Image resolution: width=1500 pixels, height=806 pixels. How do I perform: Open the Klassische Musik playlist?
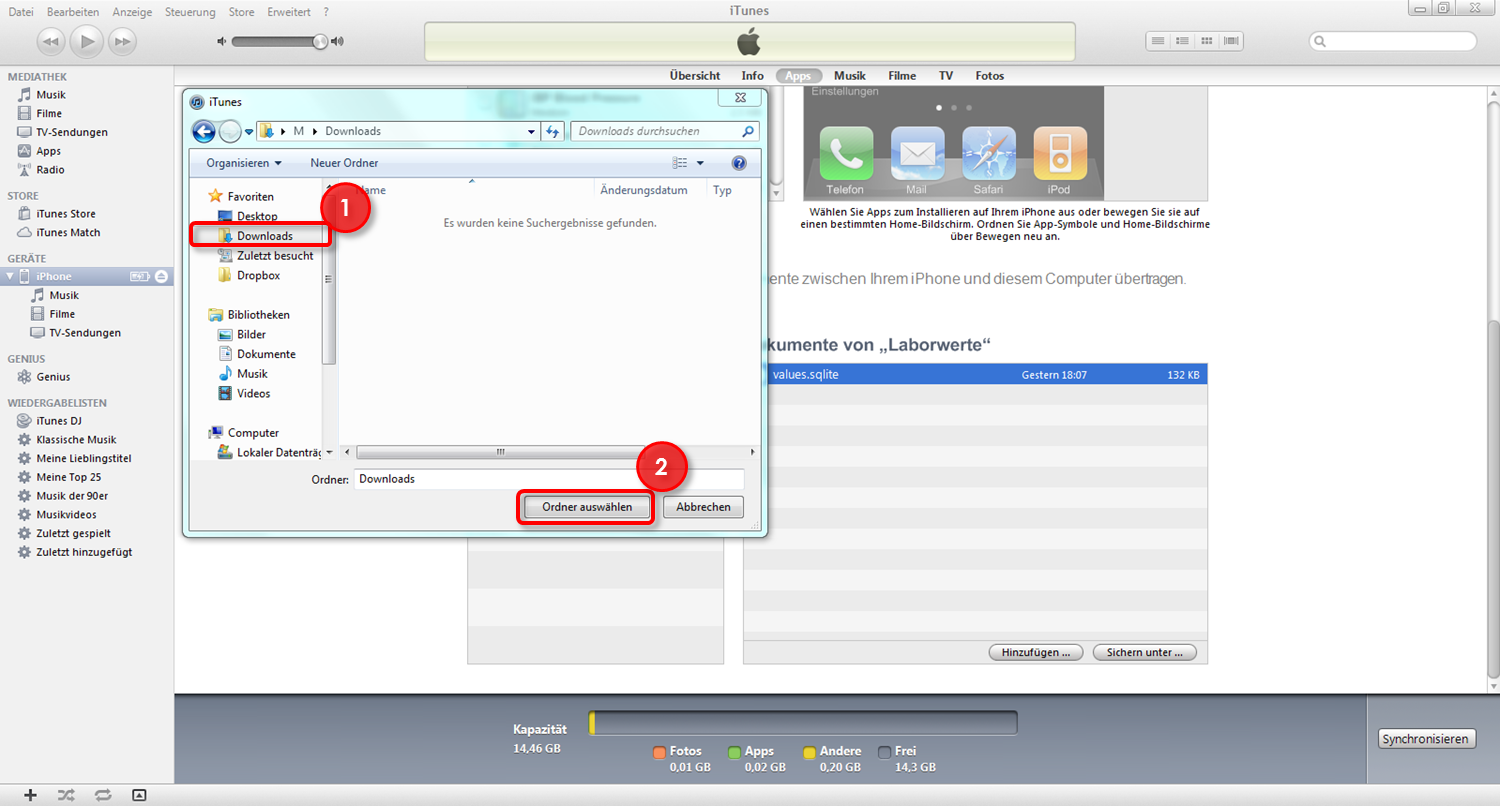click(x=76, y=440)
